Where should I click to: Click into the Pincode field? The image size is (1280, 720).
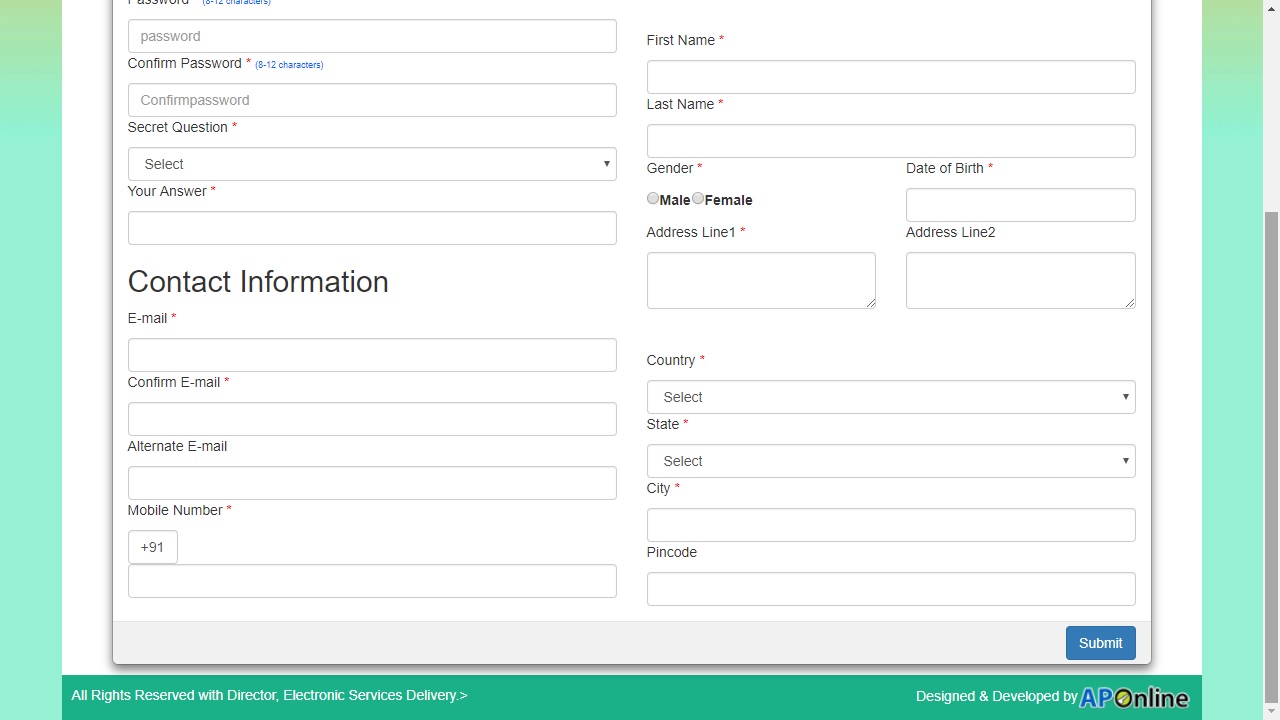coord(890,589)
